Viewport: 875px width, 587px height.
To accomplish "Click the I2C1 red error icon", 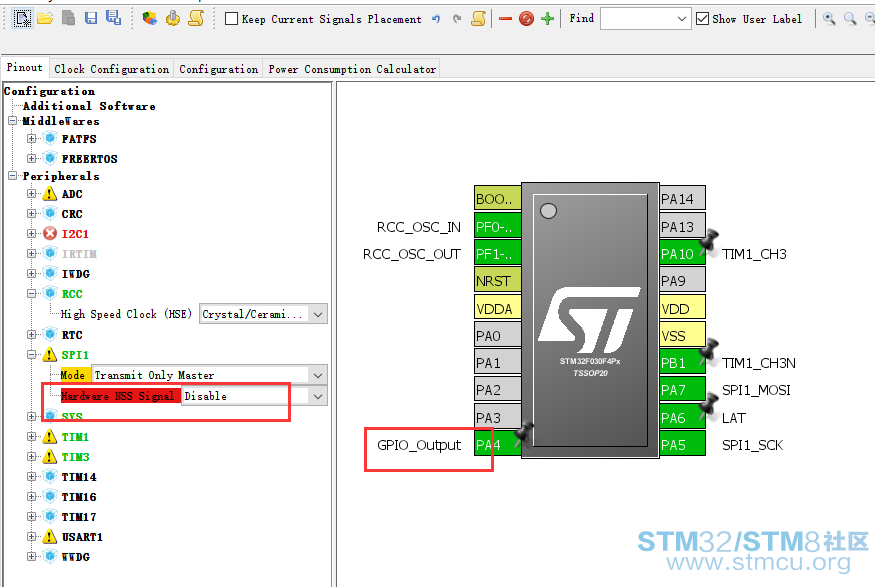I will tap(50, 233).
